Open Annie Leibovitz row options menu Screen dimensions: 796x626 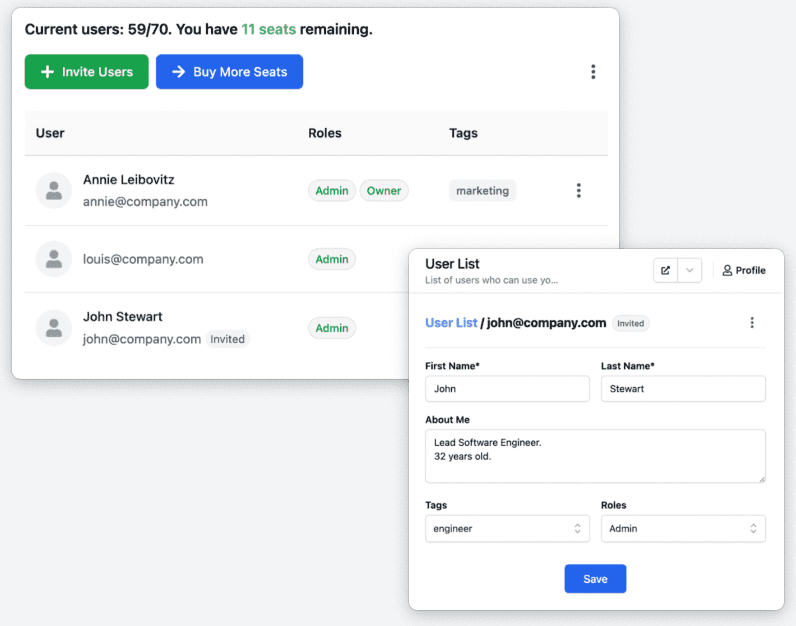click(x=578, y=191)
